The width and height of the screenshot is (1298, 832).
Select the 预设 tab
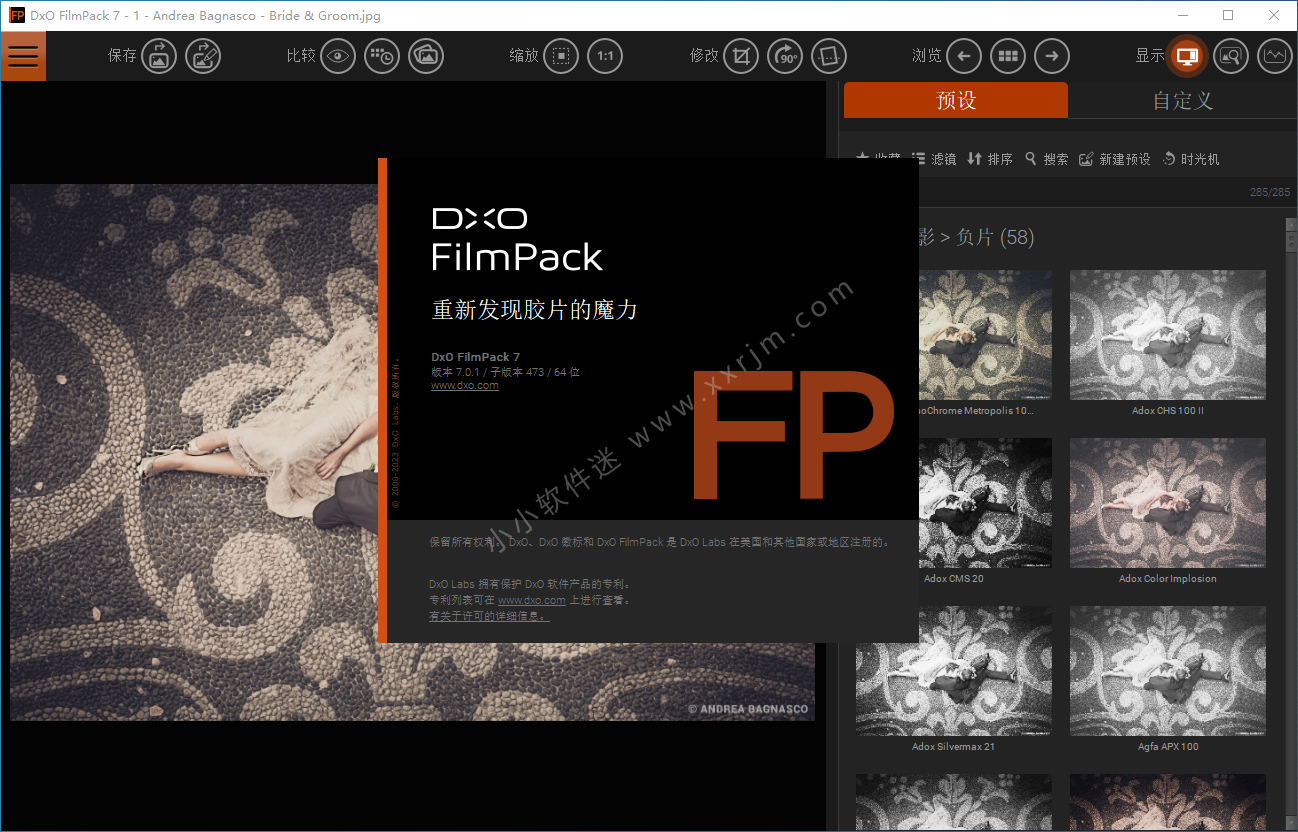coord(956,101)
